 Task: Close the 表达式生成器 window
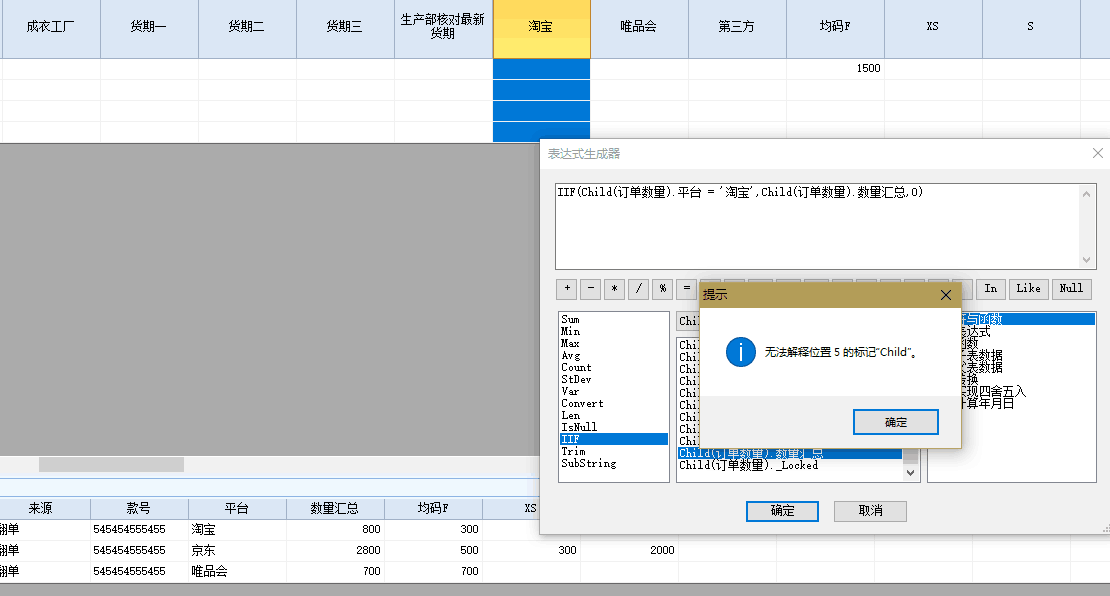pyautogui.click(x=1098, y=153)
